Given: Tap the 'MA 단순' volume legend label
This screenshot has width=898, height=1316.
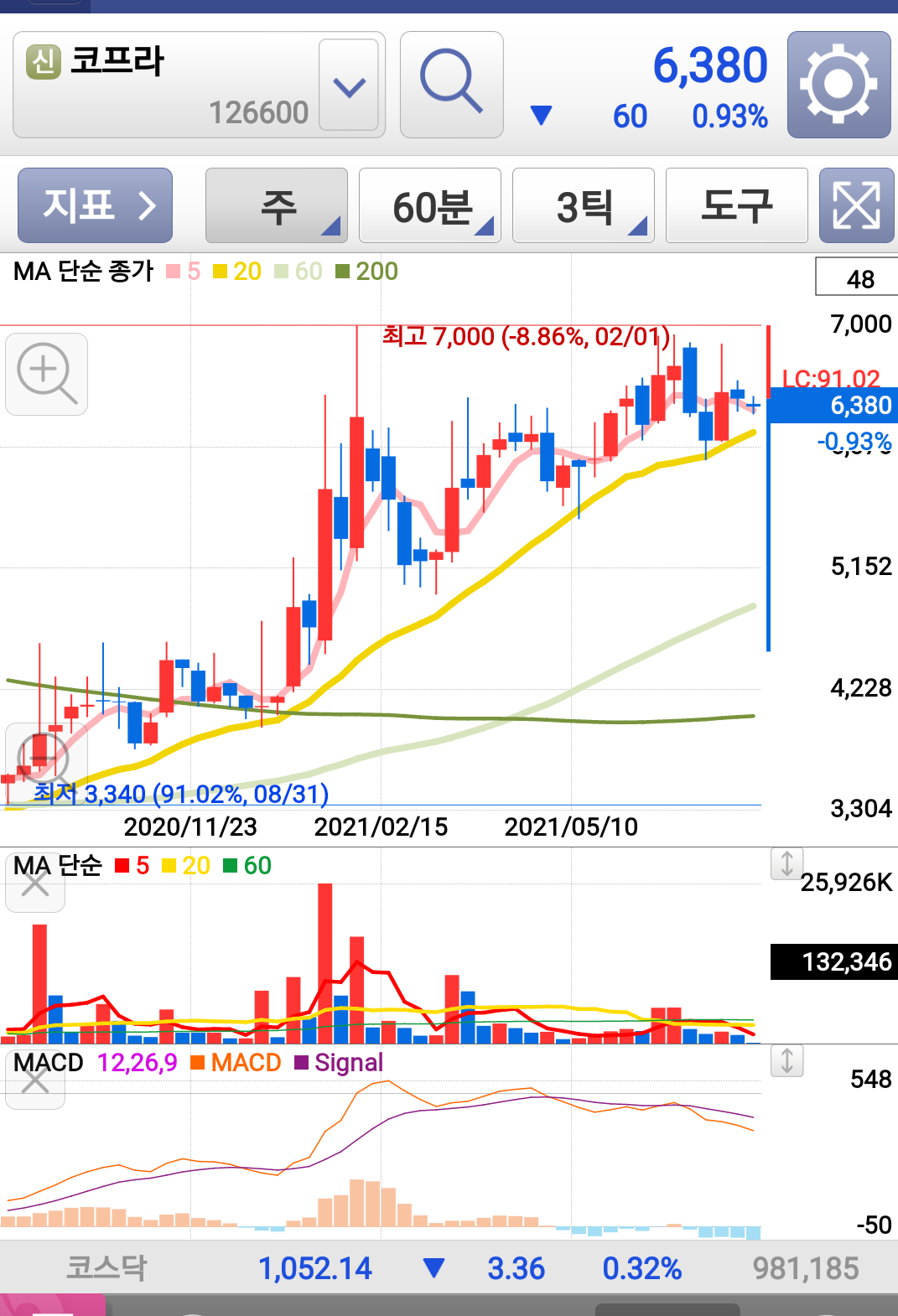Looking at the screenshot, I should [58, 865].
